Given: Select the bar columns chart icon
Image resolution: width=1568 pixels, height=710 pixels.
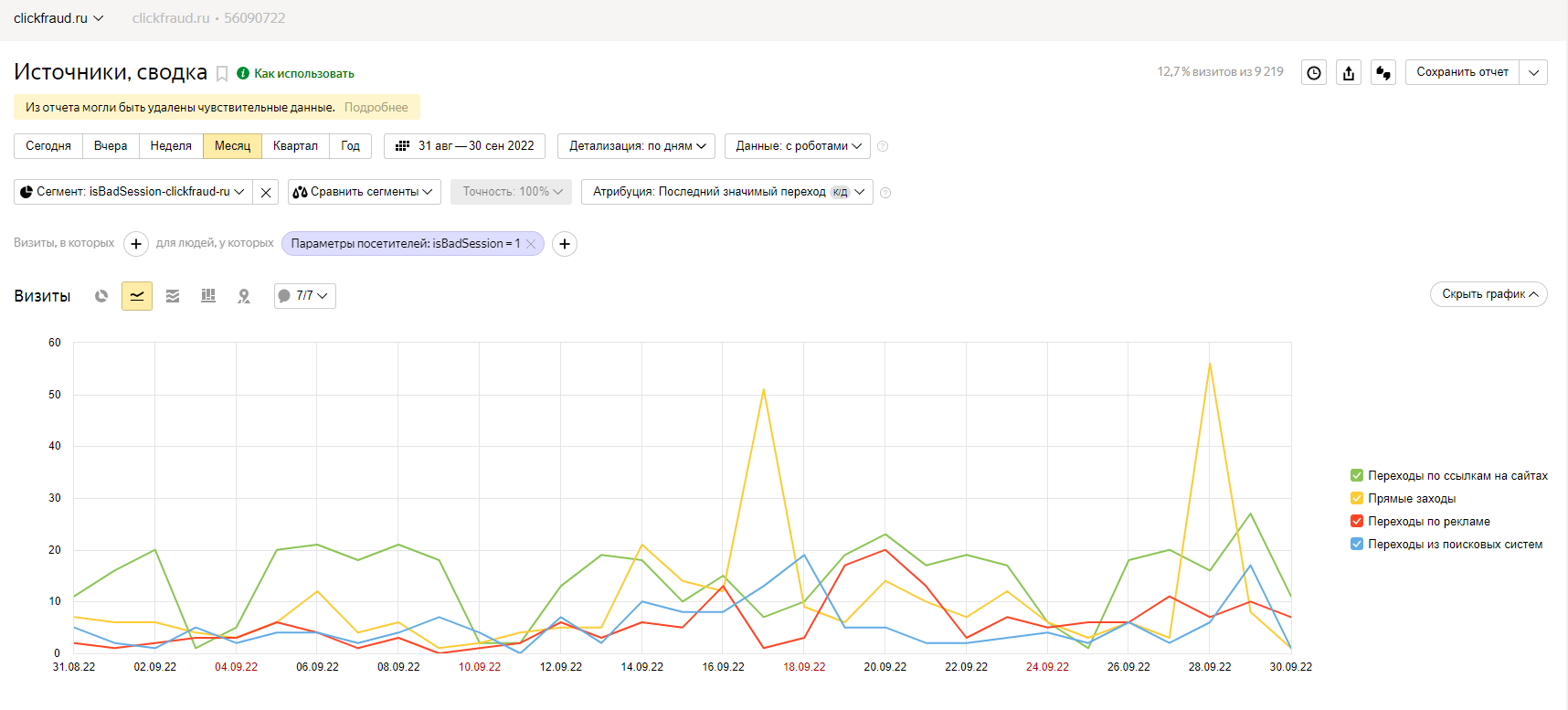Looking at the screenshot, I should pyautogui.click(x=208, y=296).
